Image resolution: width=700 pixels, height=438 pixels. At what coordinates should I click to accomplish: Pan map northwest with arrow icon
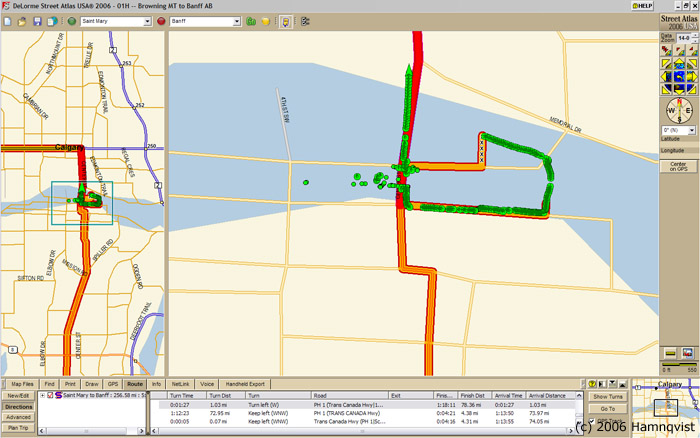click(666, 64)
